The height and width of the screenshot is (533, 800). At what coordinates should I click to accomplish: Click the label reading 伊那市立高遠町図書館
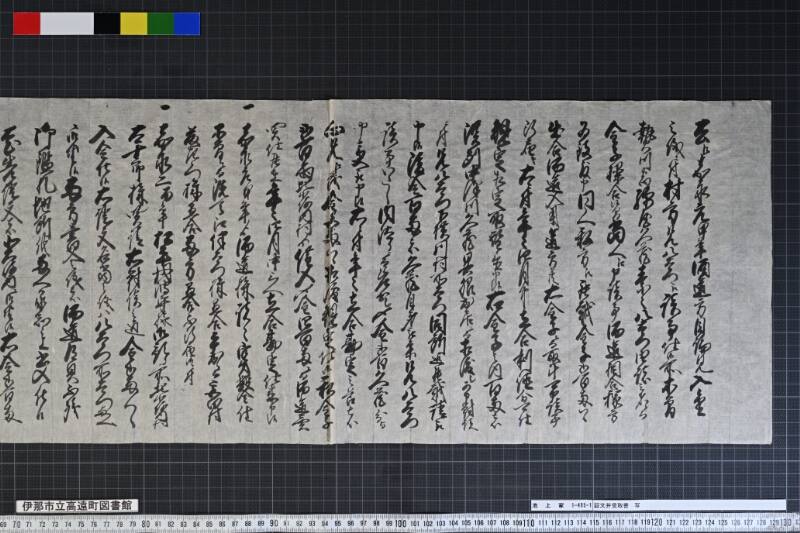point(77,505)
